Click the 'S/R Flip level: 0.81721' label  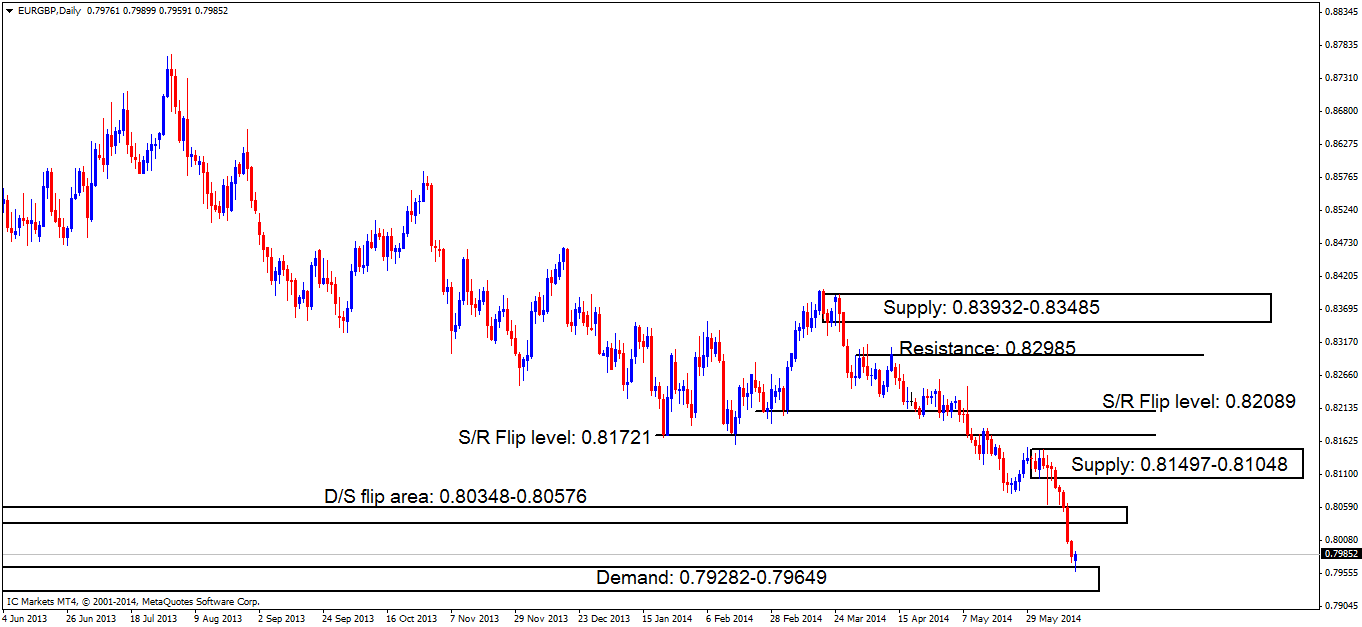555,437
